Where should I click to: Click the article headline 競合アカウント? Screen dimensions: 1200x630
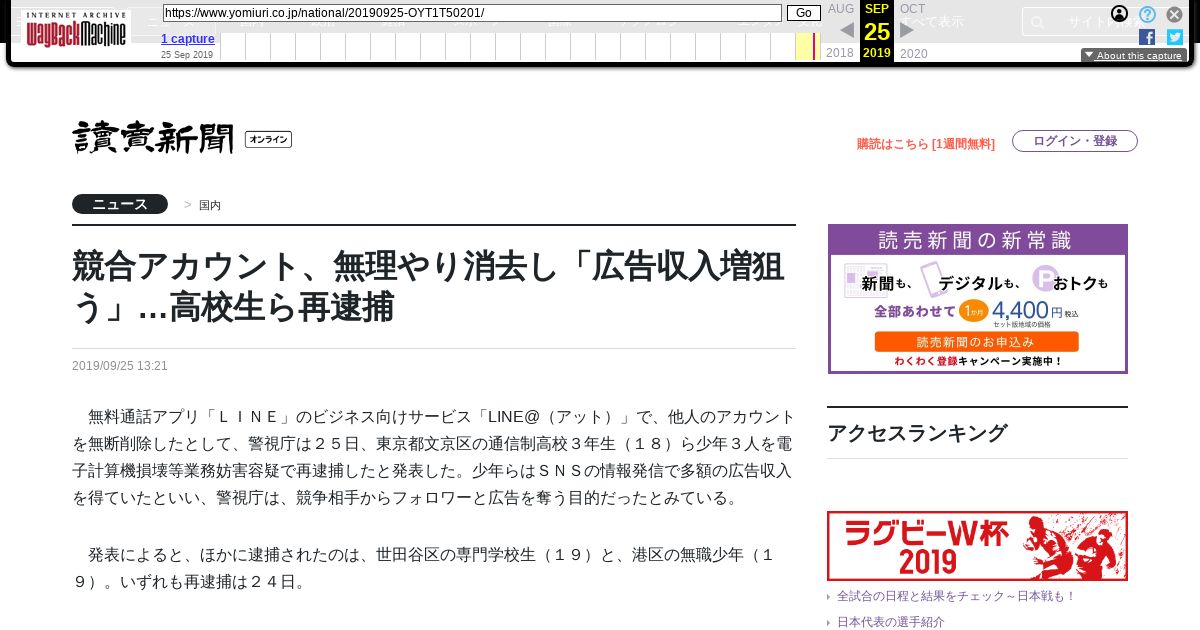click(428, 287)
